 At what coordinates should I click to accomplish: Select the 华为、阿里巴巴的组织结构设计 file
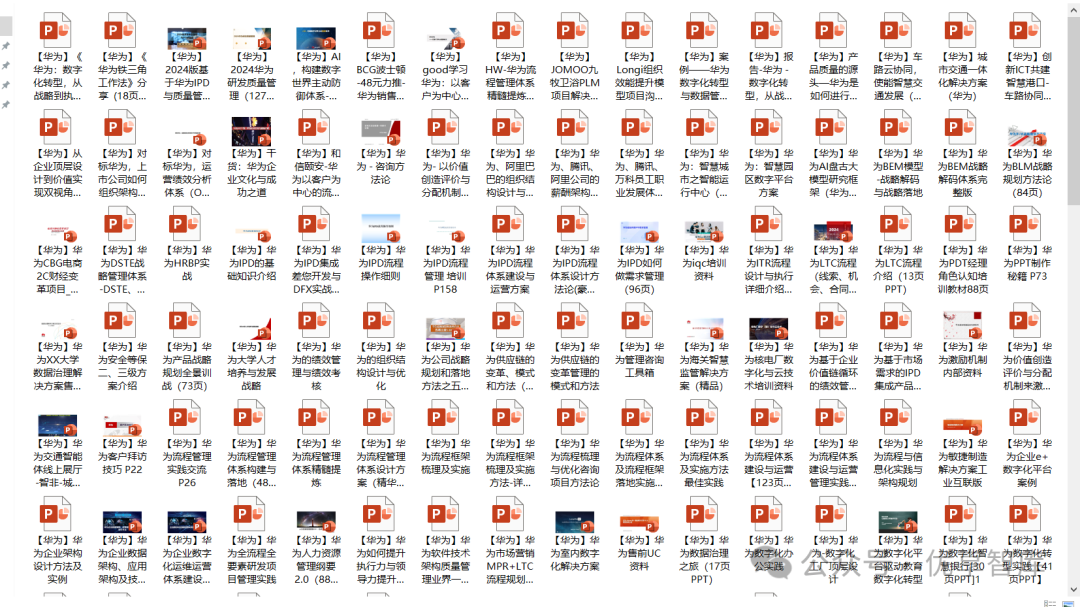tap(510, 128)
